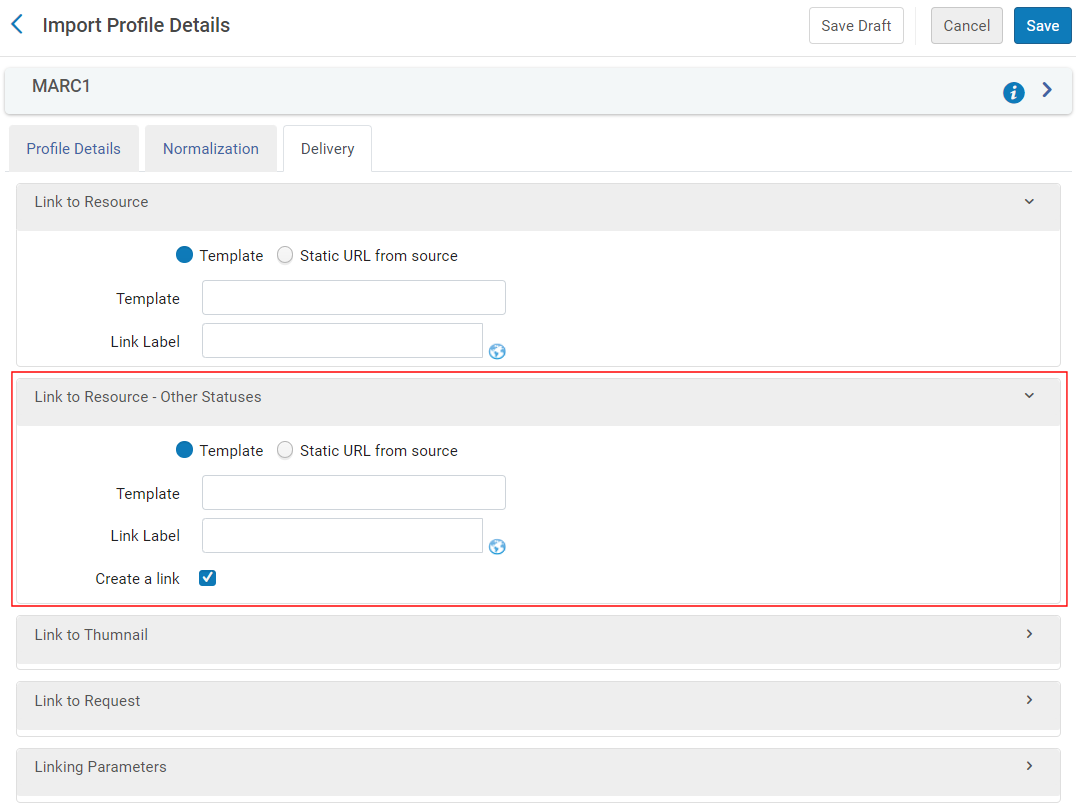
Task: Click the back arrow beside Import Profile Details
Action: (x=17, y=25)
